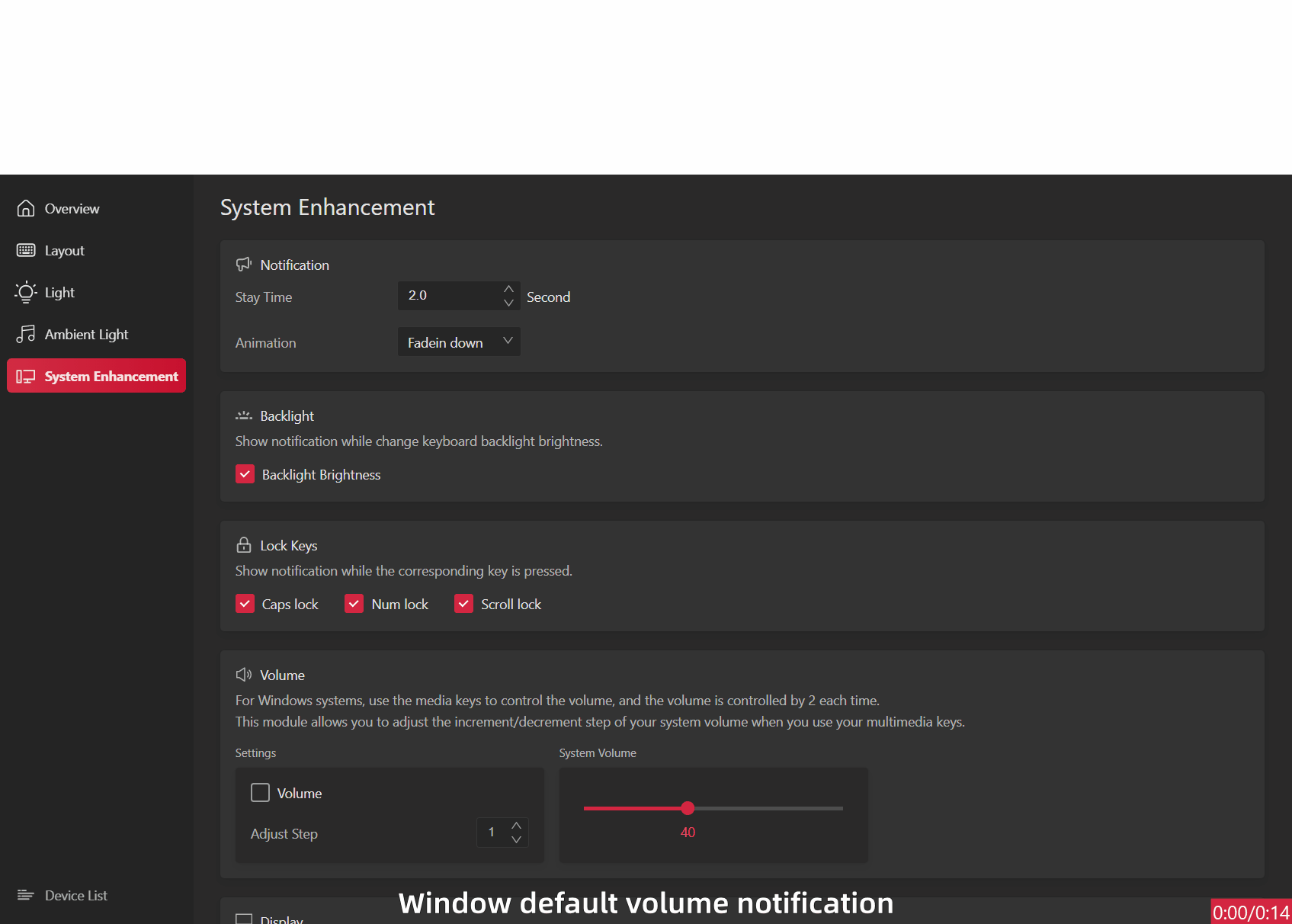Enable the Volume checkbox

260,793
